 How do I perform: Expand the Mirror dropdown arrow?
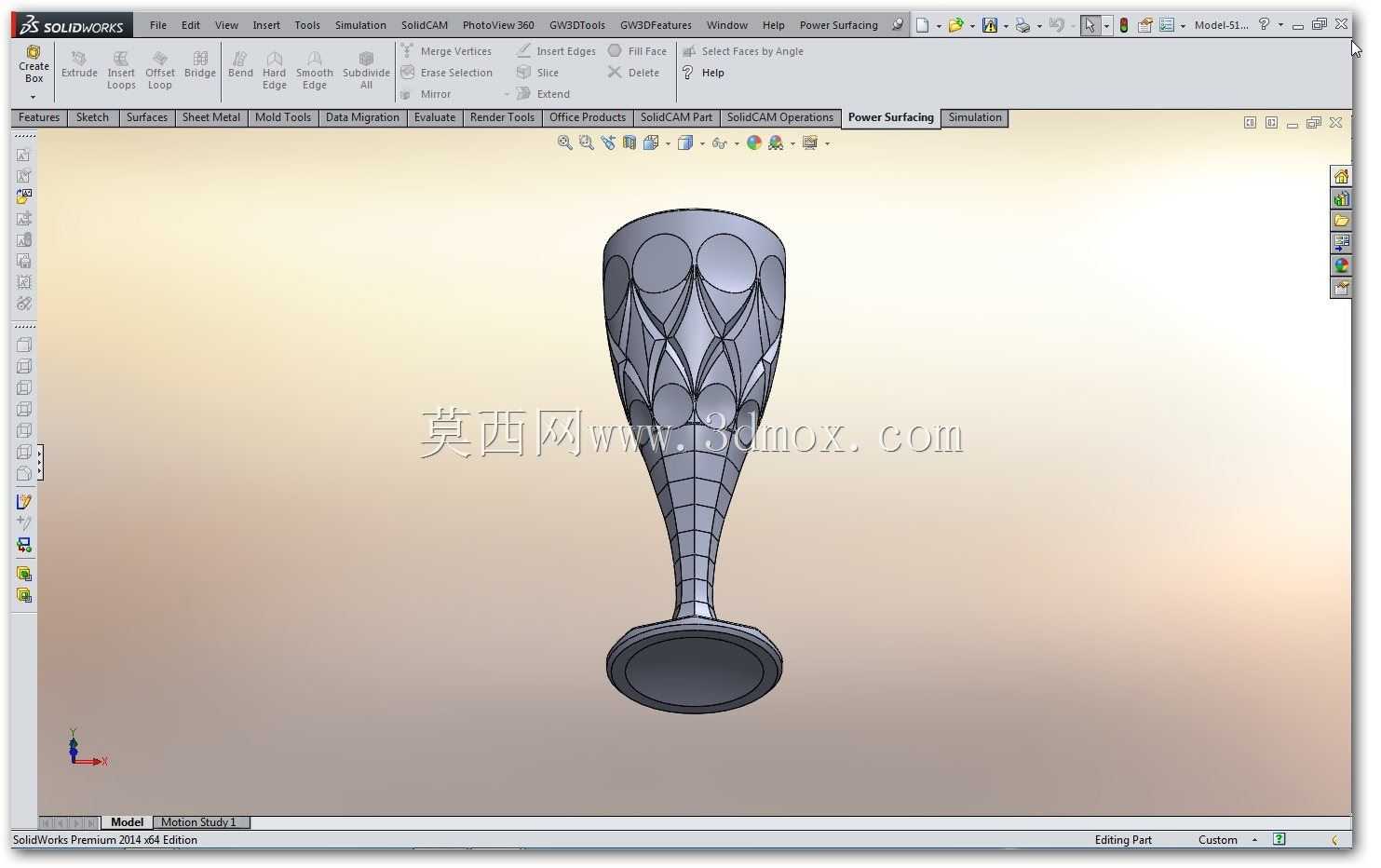pos(507,94)
